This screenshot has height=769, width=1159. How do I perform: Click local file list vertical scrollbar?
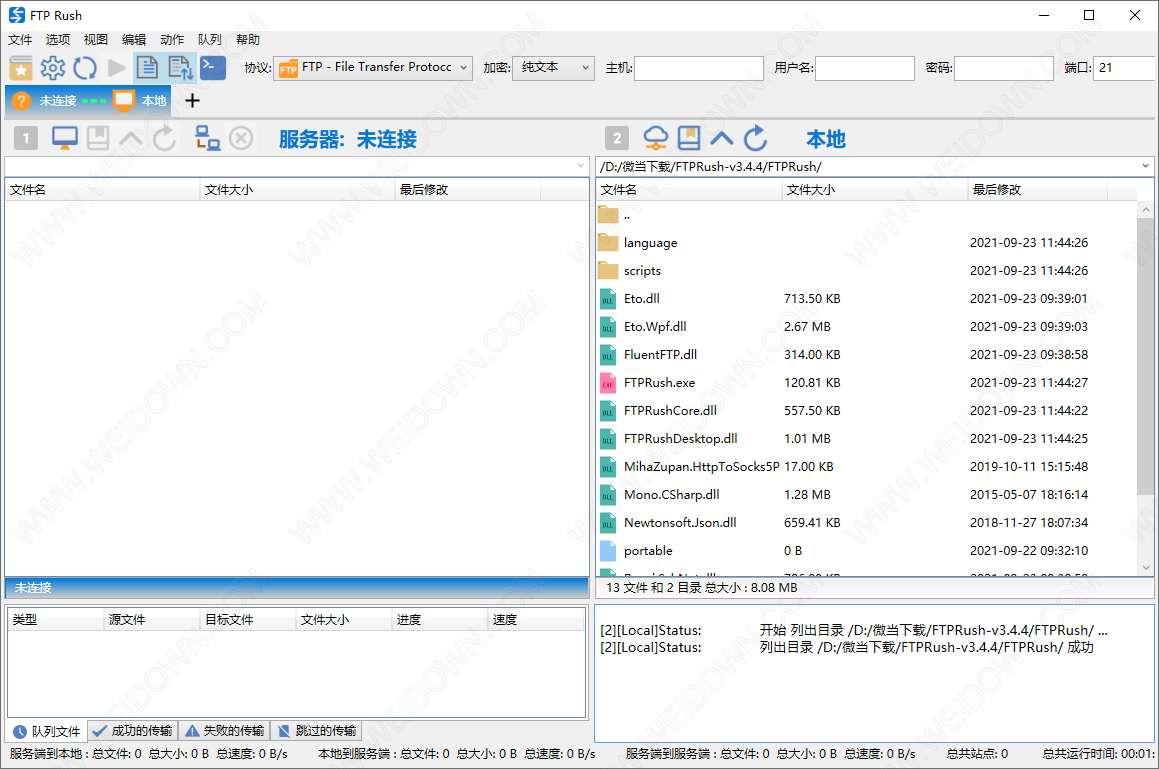tap(1145, 356)
